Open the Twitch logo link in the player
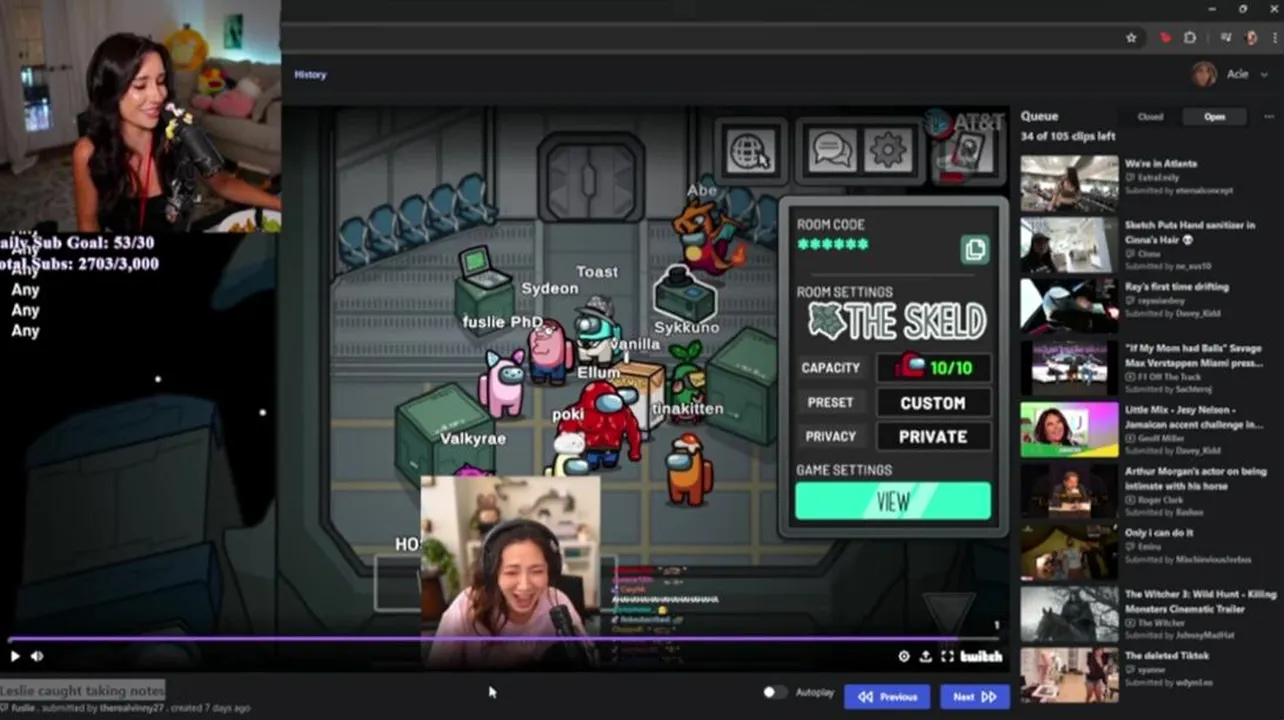This screenshot has width=1284, height=720. (981, 656)
